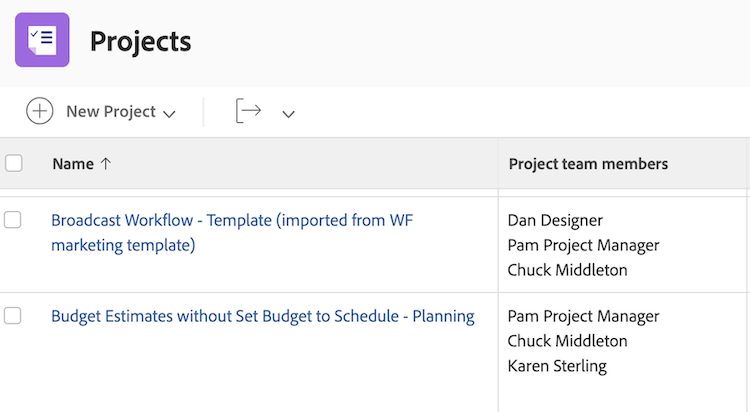Click the Project team members column header
Image resolution: width=750 pixels, height=412 pixels.
click(x=588, y=164)
